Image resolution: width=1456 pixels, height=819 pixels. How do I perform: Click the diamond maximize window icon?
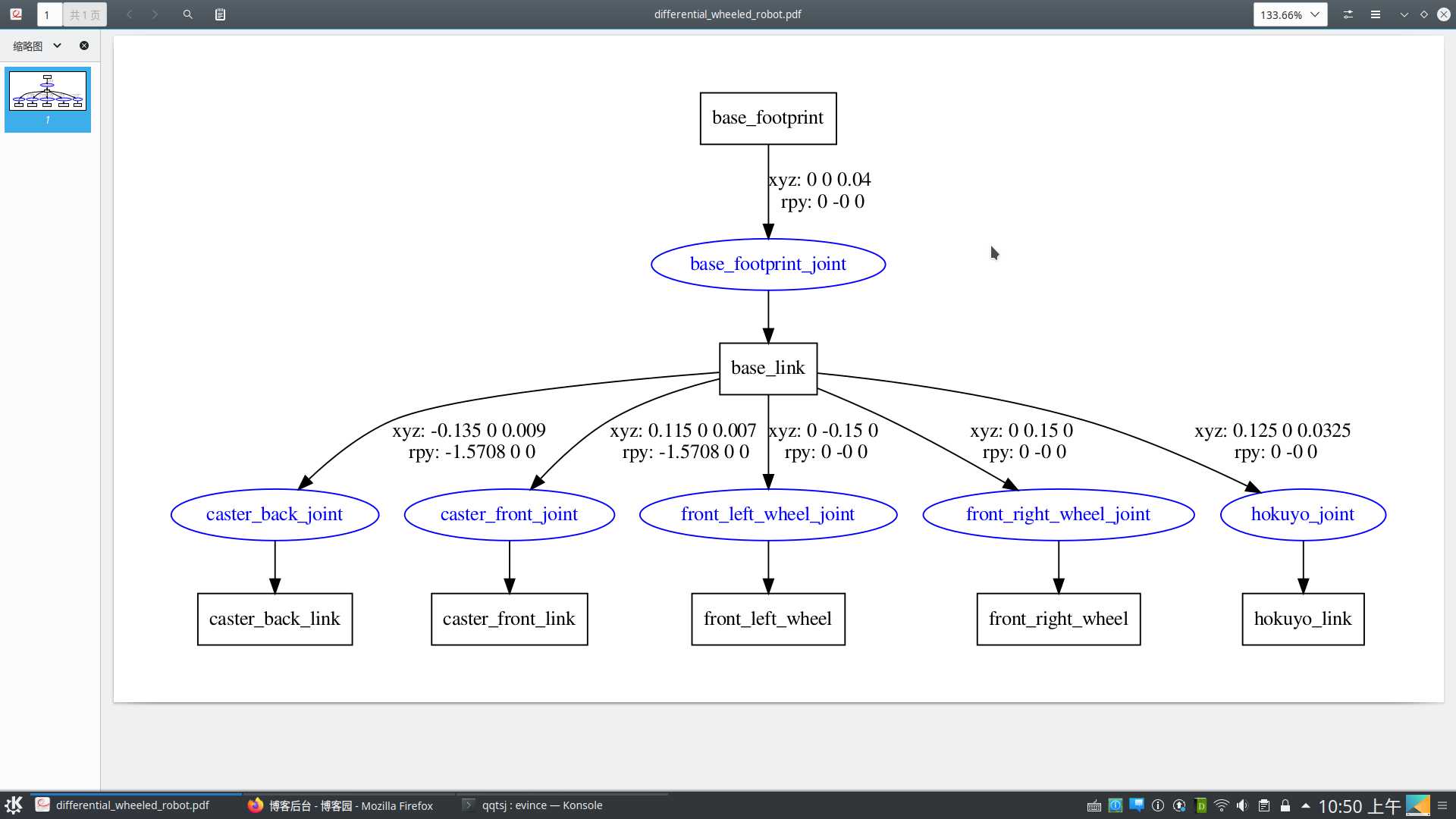[x=1424, y=14]
